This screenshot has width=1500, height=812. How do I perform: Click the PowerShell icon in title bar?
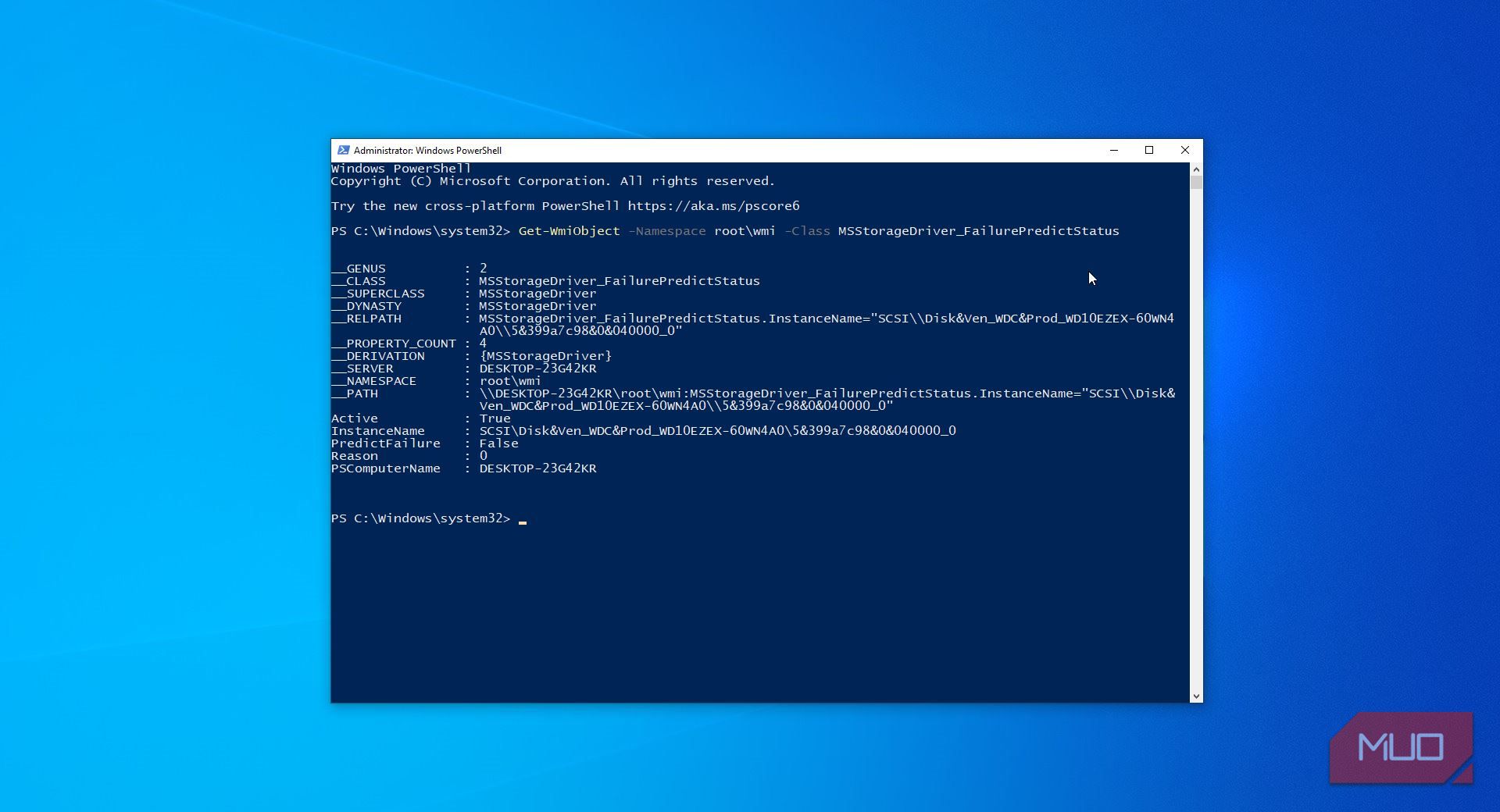[x=343, y=150]
